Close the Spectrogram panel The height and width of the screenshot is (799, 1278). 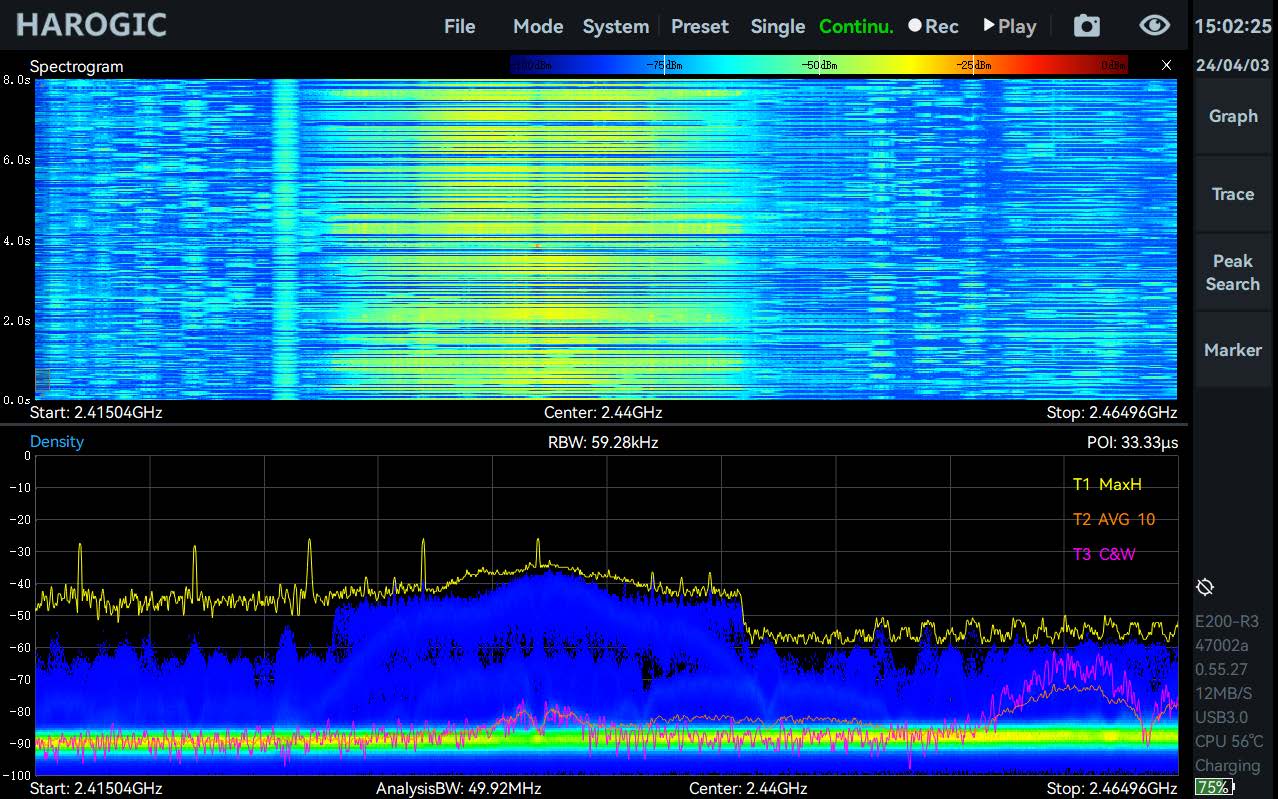[x=1166, y=65]
